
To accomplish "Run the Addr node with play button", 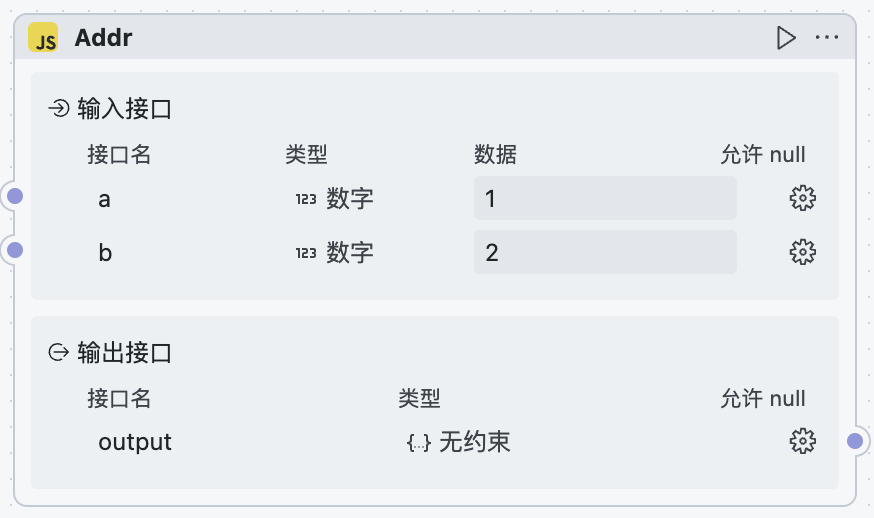I will pos(786,38).
